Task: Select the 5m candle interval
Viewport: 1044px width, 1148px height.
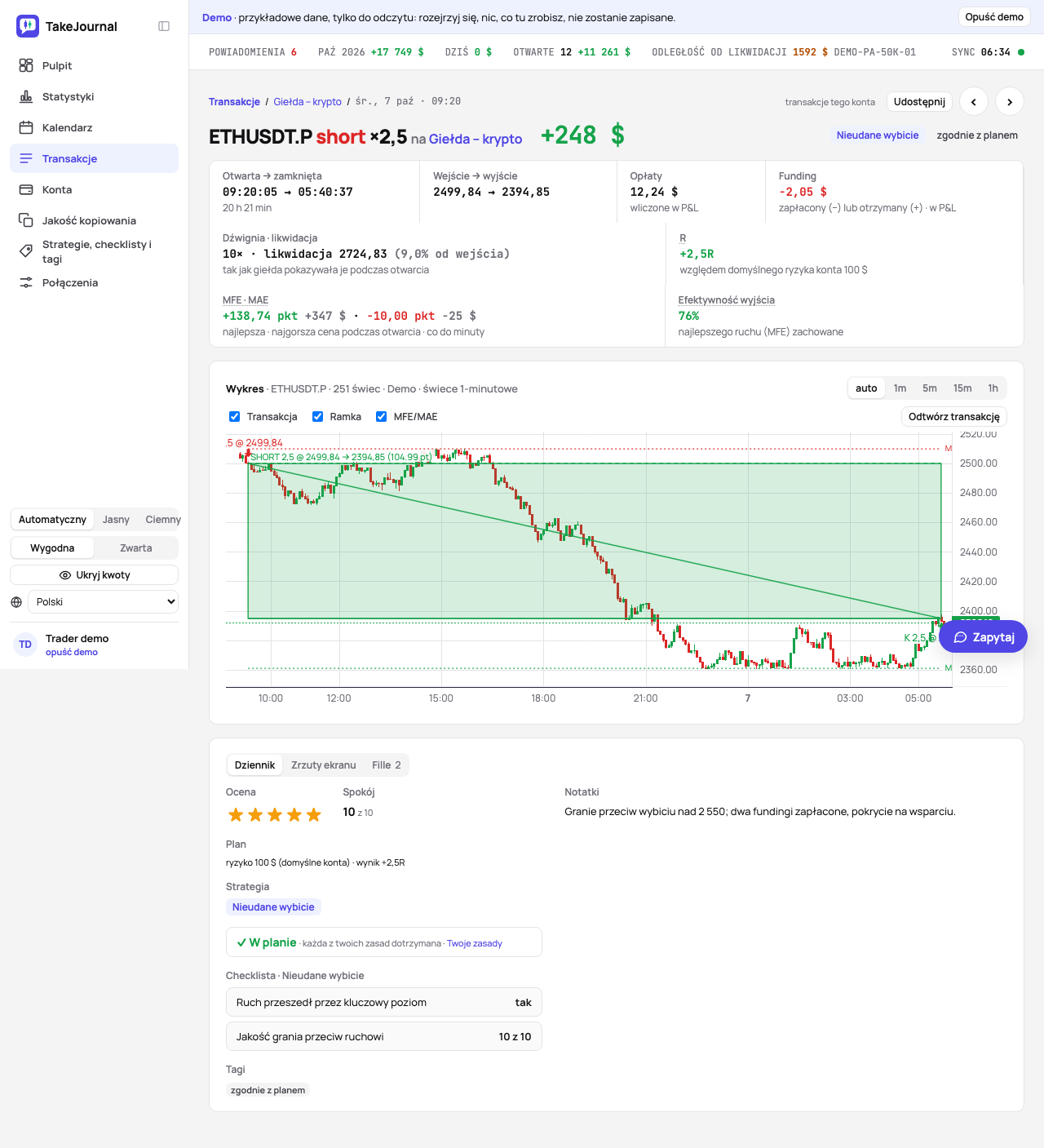Action: tap(930, 388)
